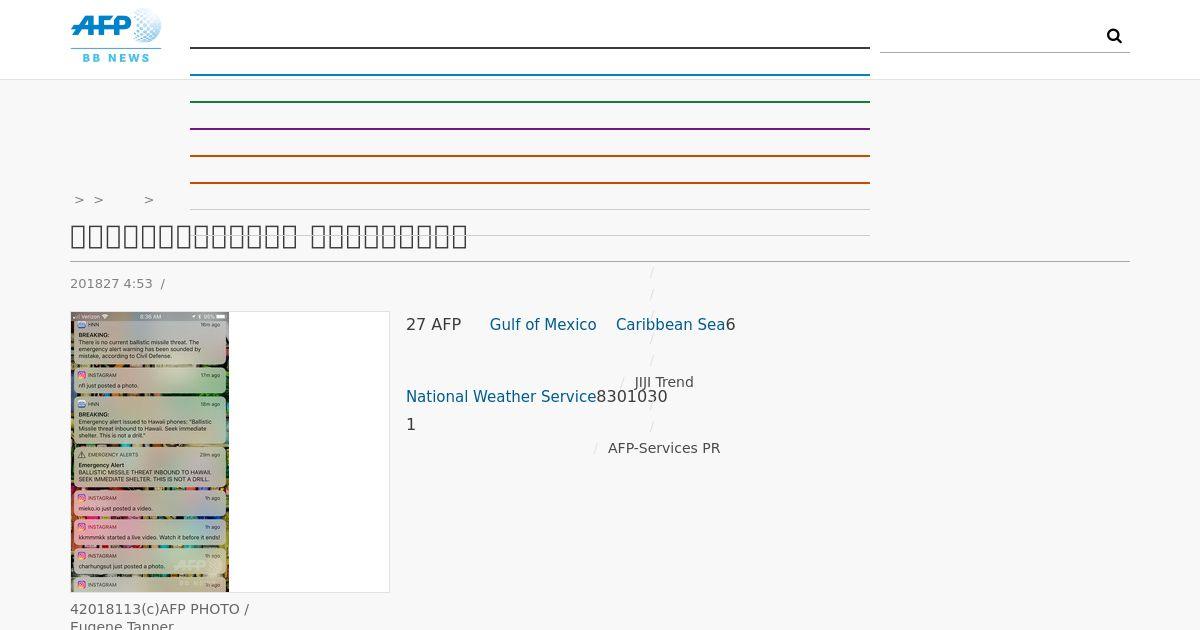
Task: Open the Gulf of Mexico link
Action: 543,325
